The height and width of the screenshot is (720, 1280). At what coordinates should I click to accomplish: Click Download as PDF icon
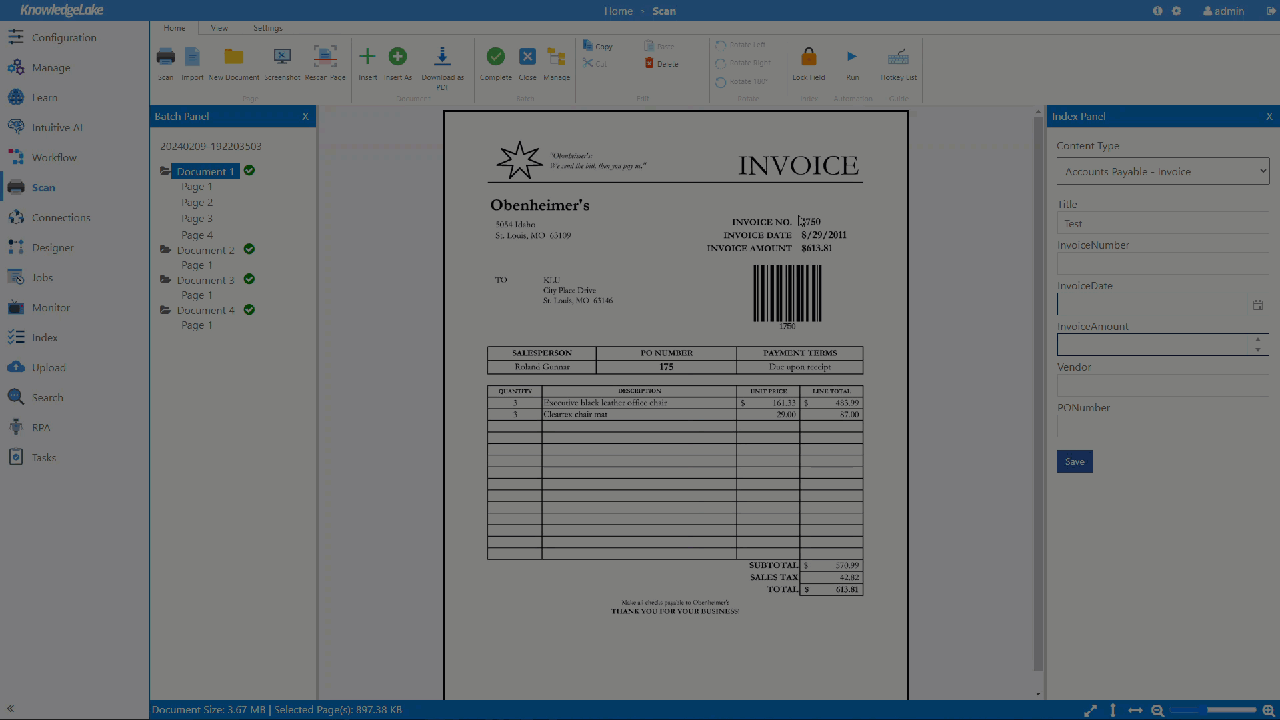442,57
